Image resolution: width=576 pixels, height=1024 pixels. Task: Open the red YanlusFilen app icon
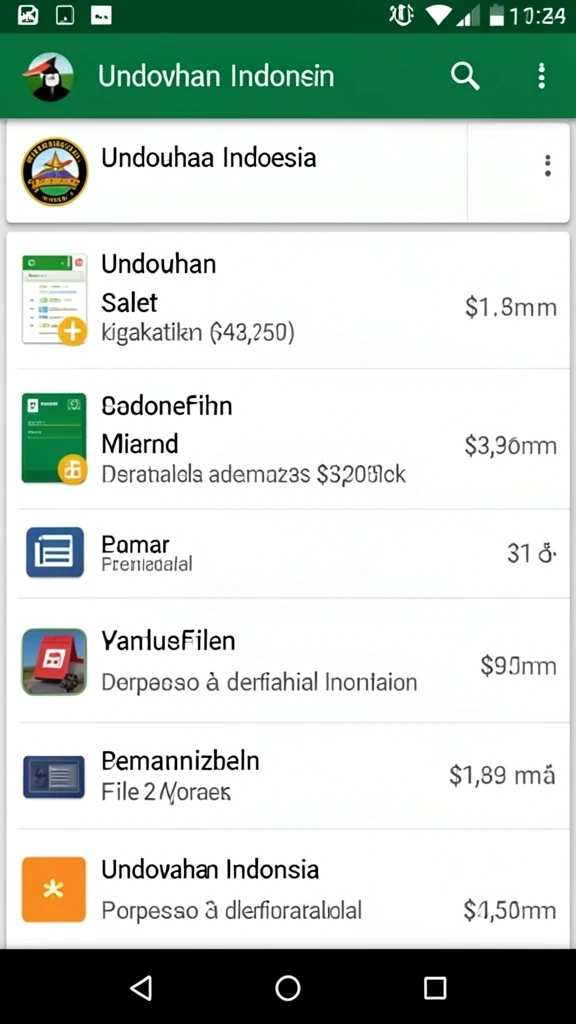[x=54, y=662]
